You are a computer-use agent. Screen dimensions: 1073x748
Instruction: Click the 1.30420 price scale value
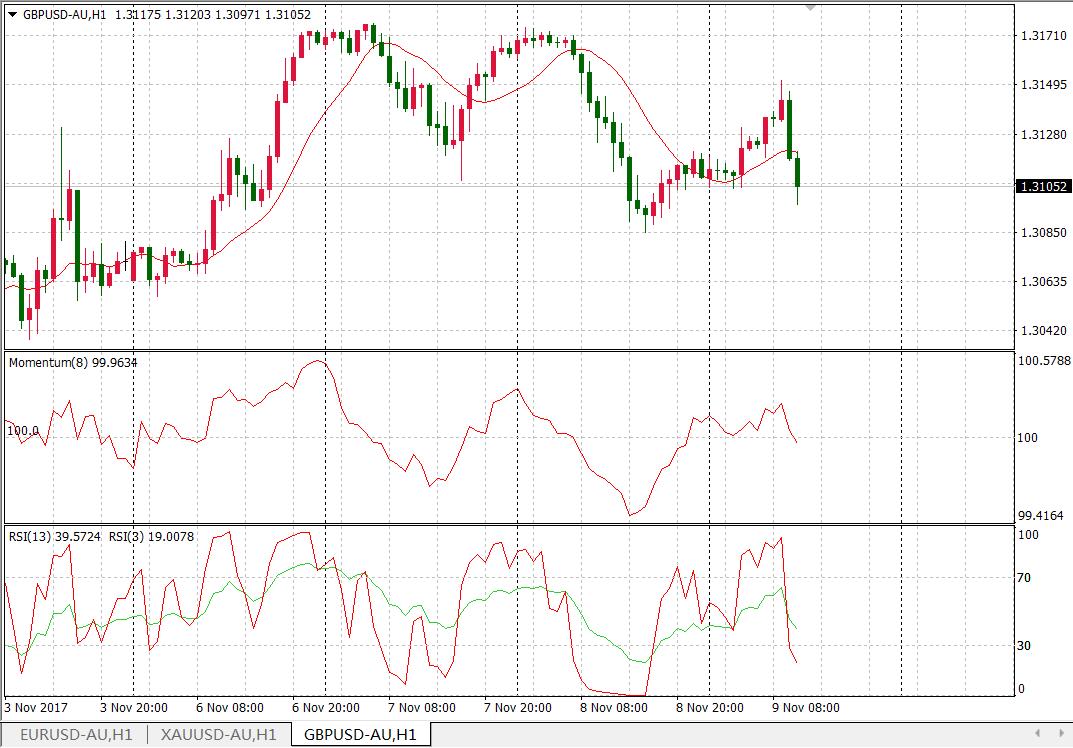coord(1043,331)
